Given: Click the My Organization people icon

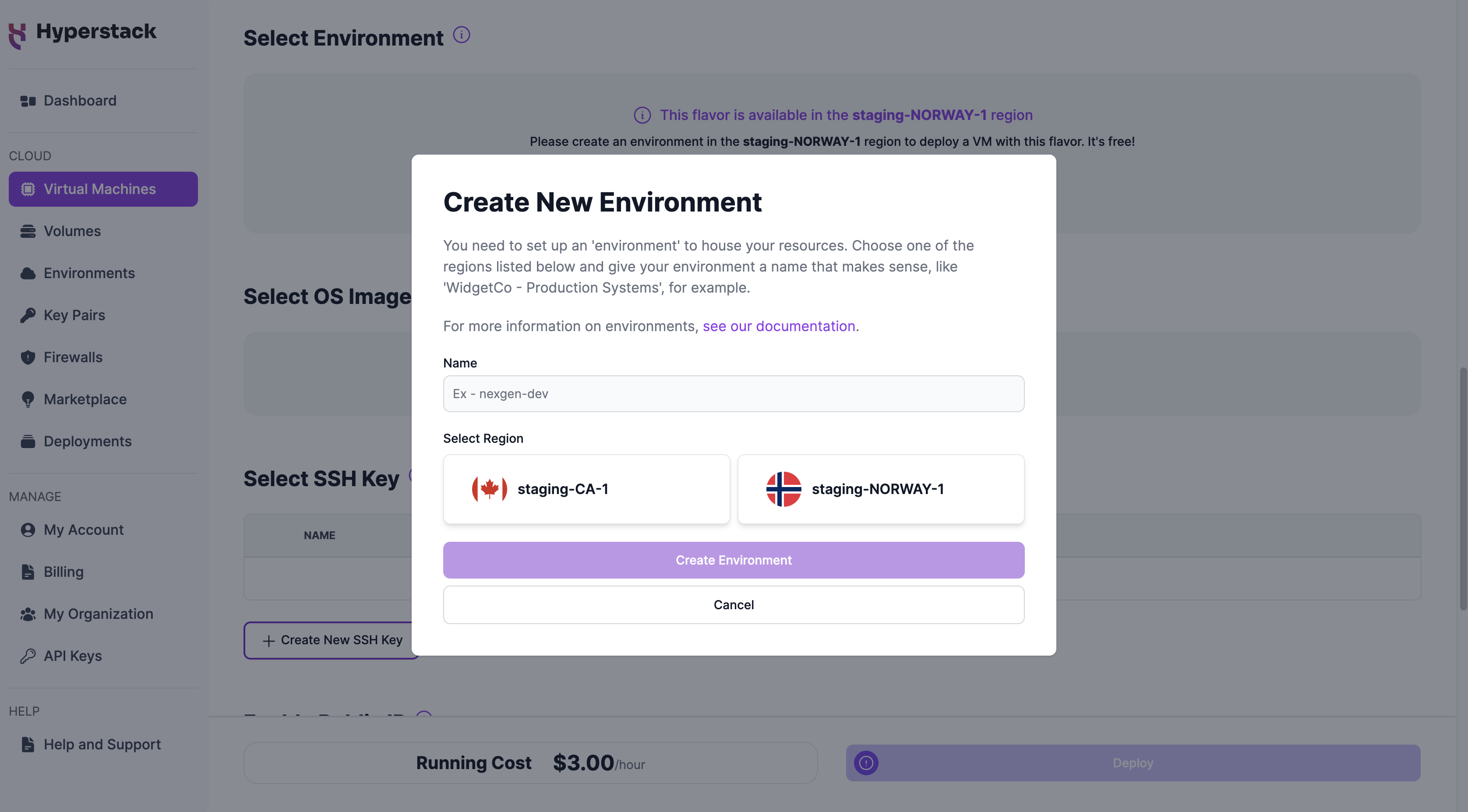Looking at the screenshot, I should tap(28, 614).
